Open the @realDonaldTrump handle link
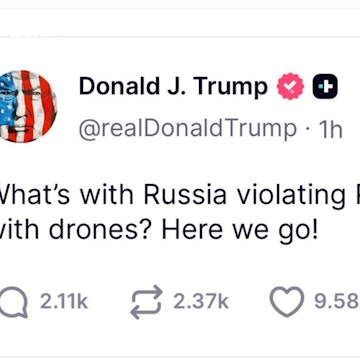 [x=188, y=128]
